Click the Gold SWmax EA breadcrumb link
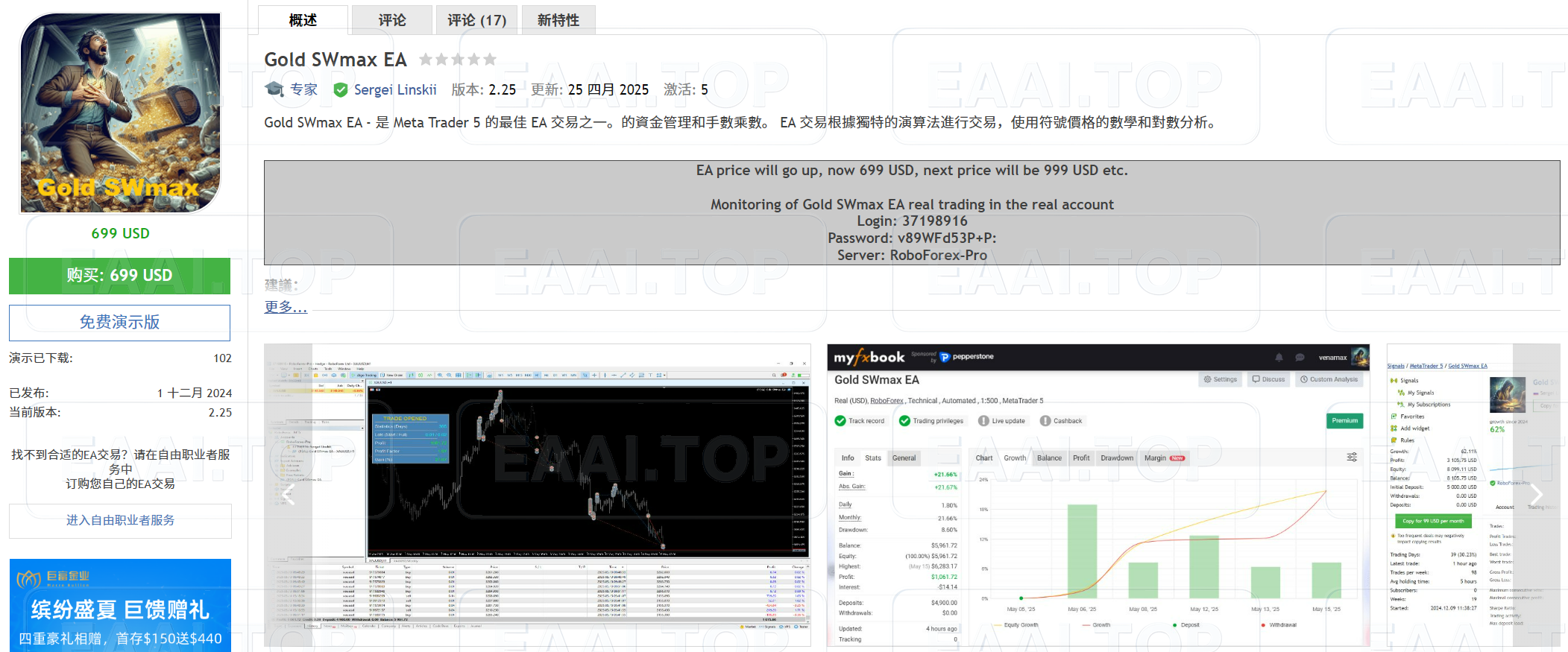Viewport: 1568px width, 652px height. (x=1467, y=366)
